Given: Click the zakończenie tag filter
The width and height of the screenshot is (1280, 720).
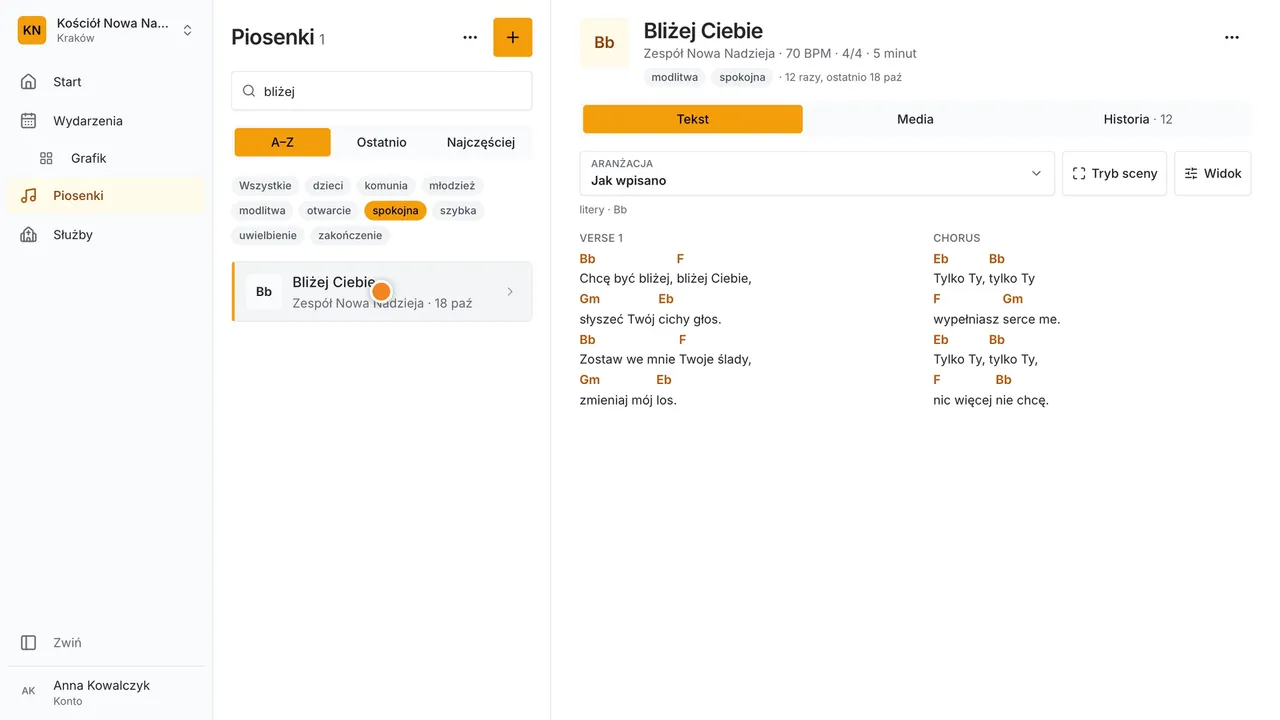Looking at the screenshot, I should pos(350,235).
